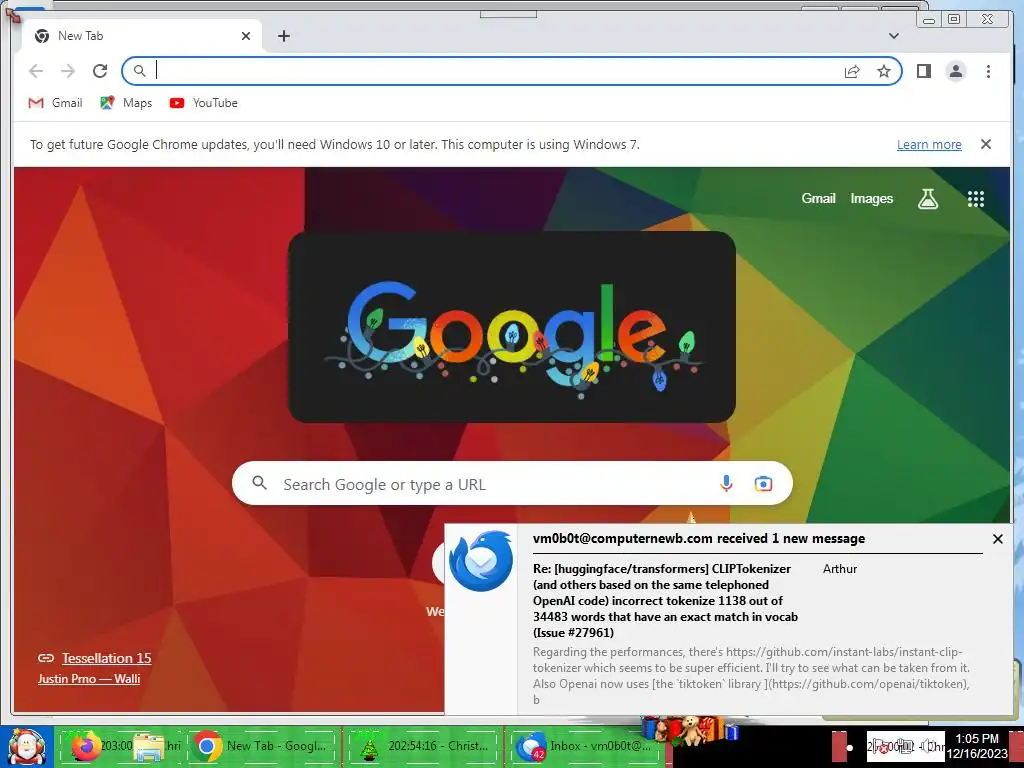The height and width of the screenshot is (768, 1024).
Task: Open a new tab with the plus button
Action: click(x=283, y=36)
